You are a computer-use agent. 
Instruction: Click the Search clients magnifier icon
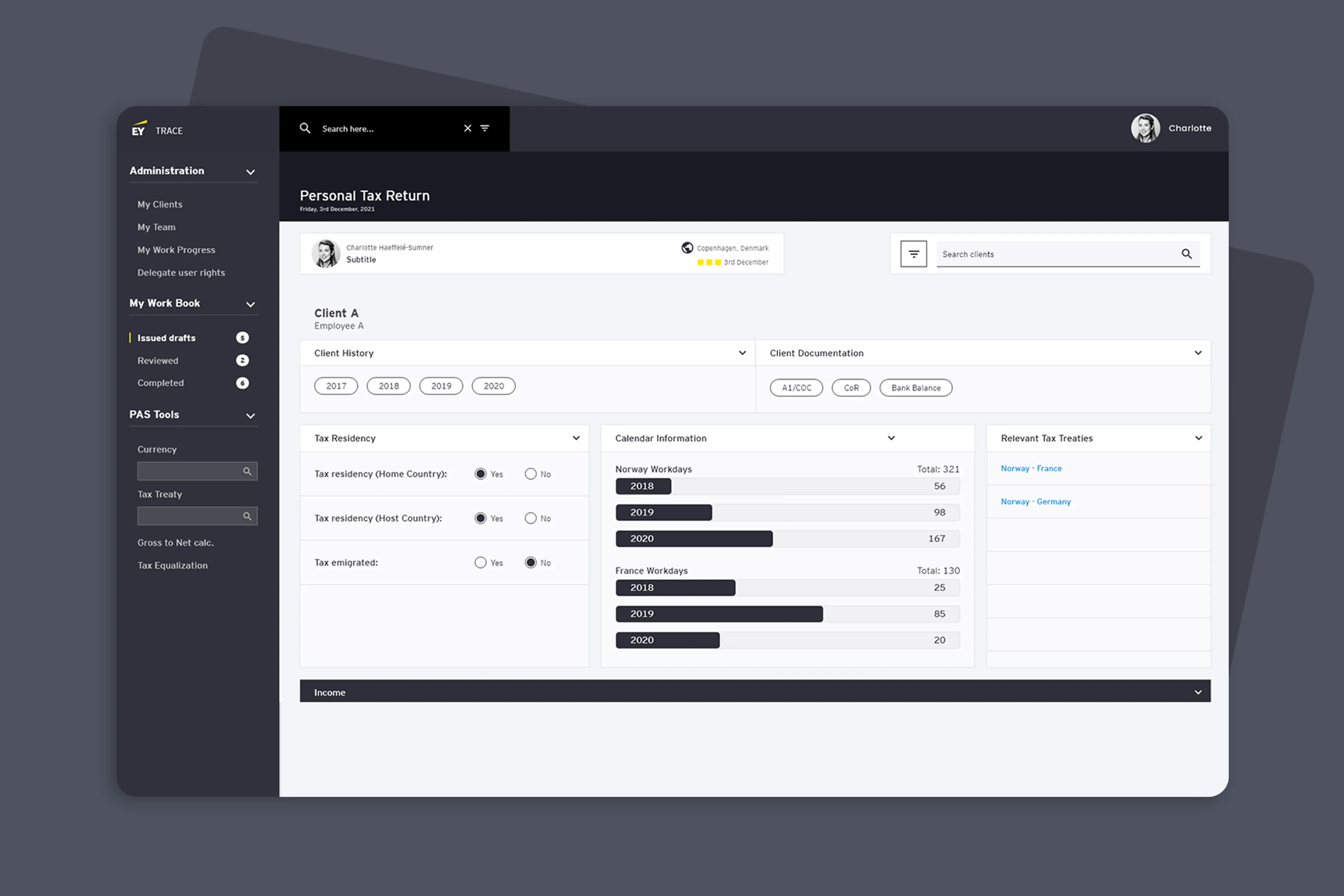pos(1186,254)
